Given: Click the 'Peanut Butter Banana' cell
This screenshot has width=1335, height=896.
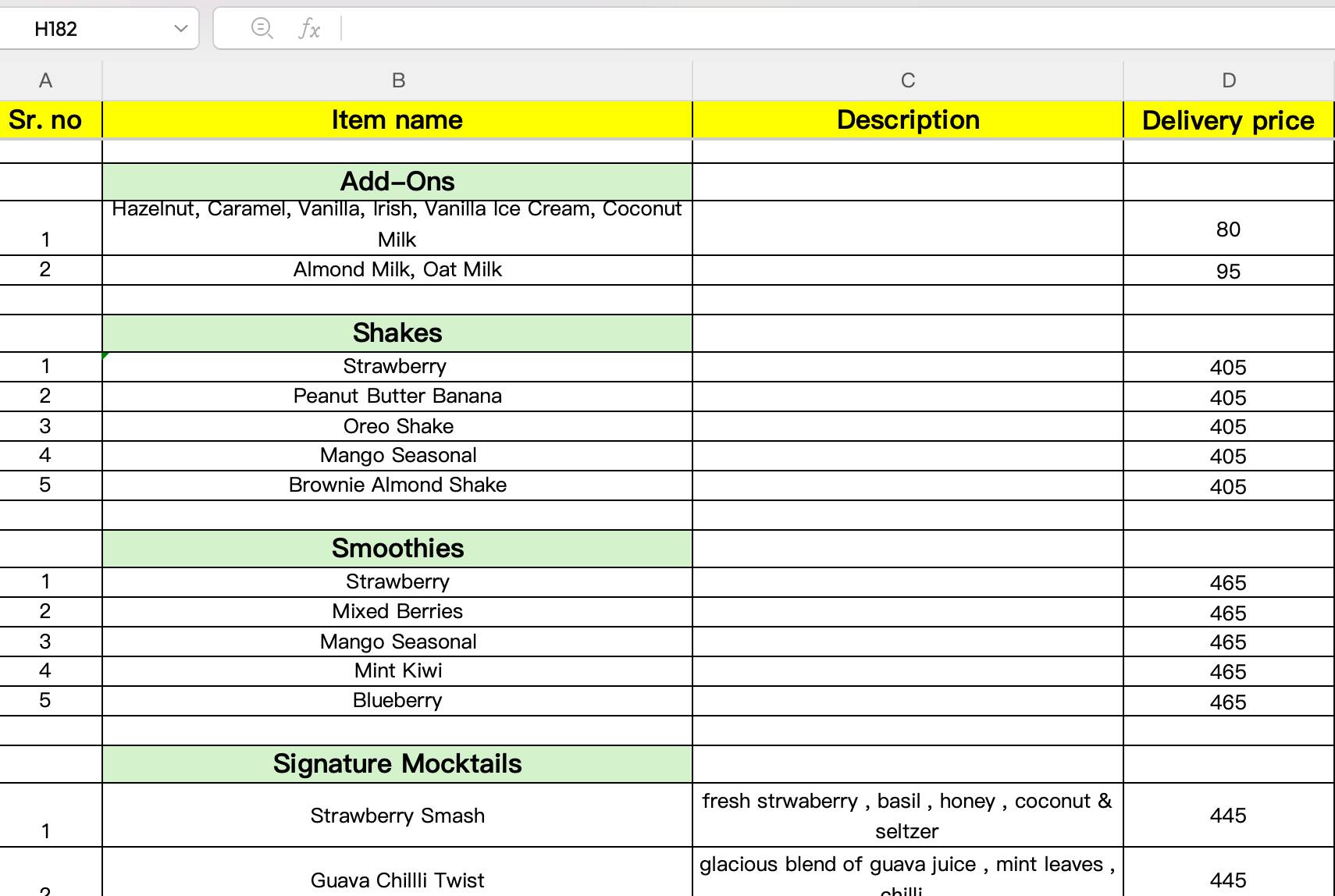Looking at the screenshot, I should pyautogui.click(x=397, y=396).
